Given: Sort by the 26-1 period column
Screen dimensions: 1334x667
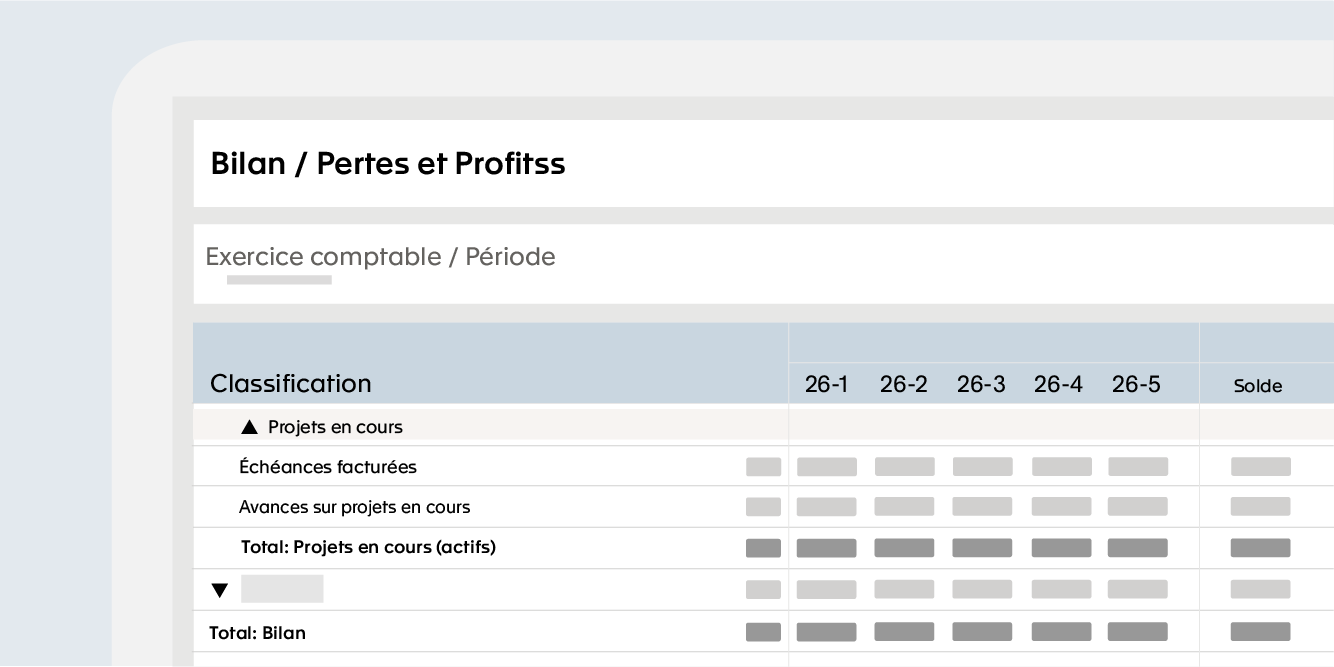Looking at the screenshot, I should 826,384.
